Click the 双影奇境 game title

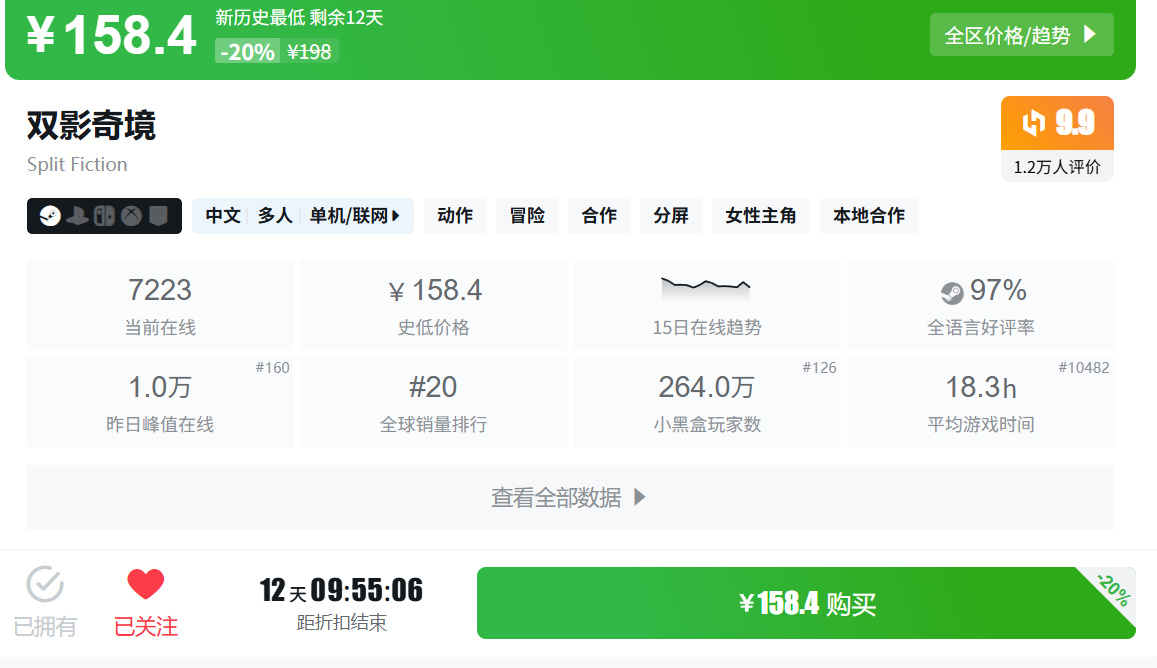[x=91, y=125]
